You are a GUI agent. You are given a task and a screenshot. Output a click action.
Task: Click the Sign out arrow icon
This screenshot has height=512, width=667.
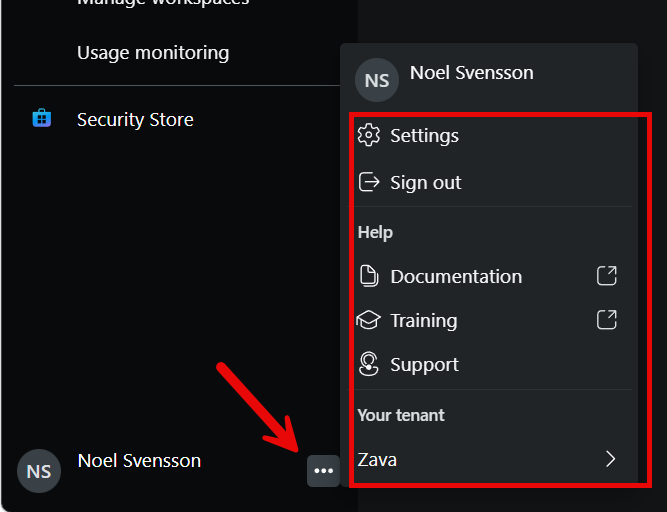click(x=368, y=182)
